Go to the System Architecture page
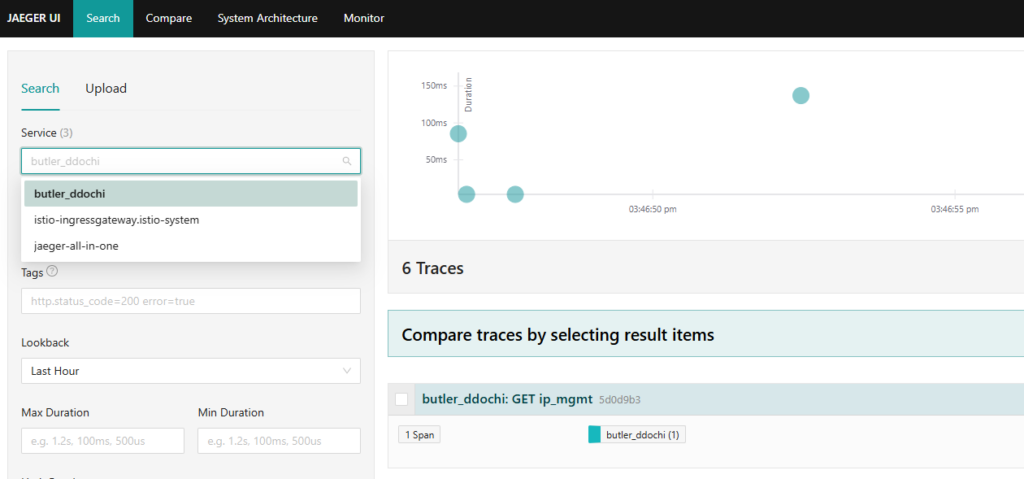 pos(267,18)
